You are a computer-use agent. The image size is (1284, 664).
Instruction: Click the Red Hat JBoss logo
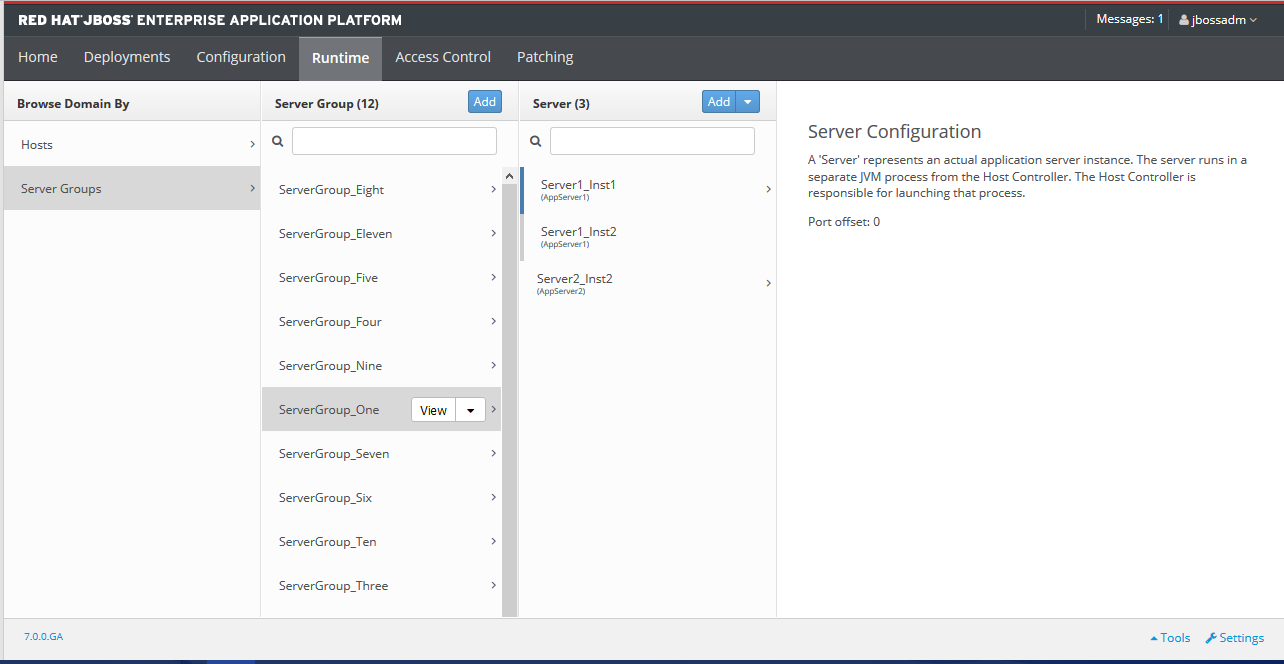point(210,20)
